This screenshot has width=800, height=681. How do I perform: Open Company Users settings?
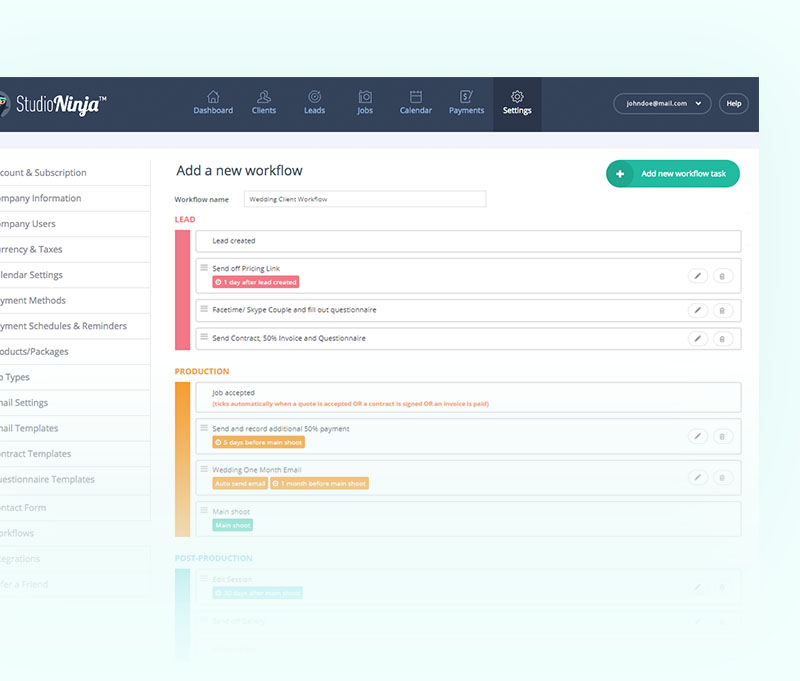pos(75,224)
